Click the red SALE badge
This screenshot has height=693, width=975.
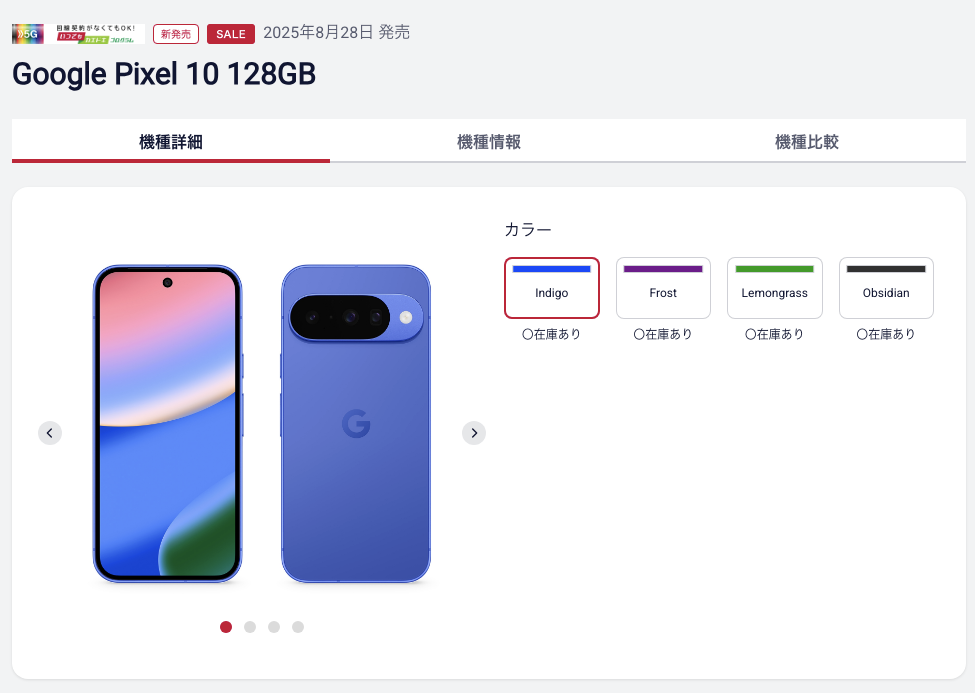tap(231, 34)
